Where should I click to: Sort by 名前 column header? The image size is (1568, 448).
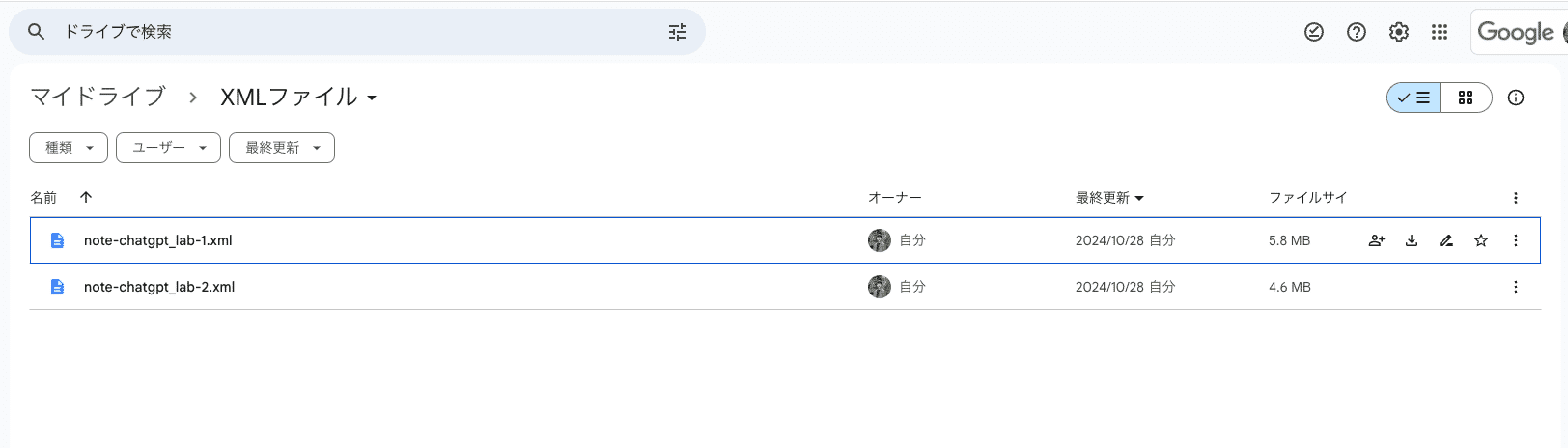point(43,198)
